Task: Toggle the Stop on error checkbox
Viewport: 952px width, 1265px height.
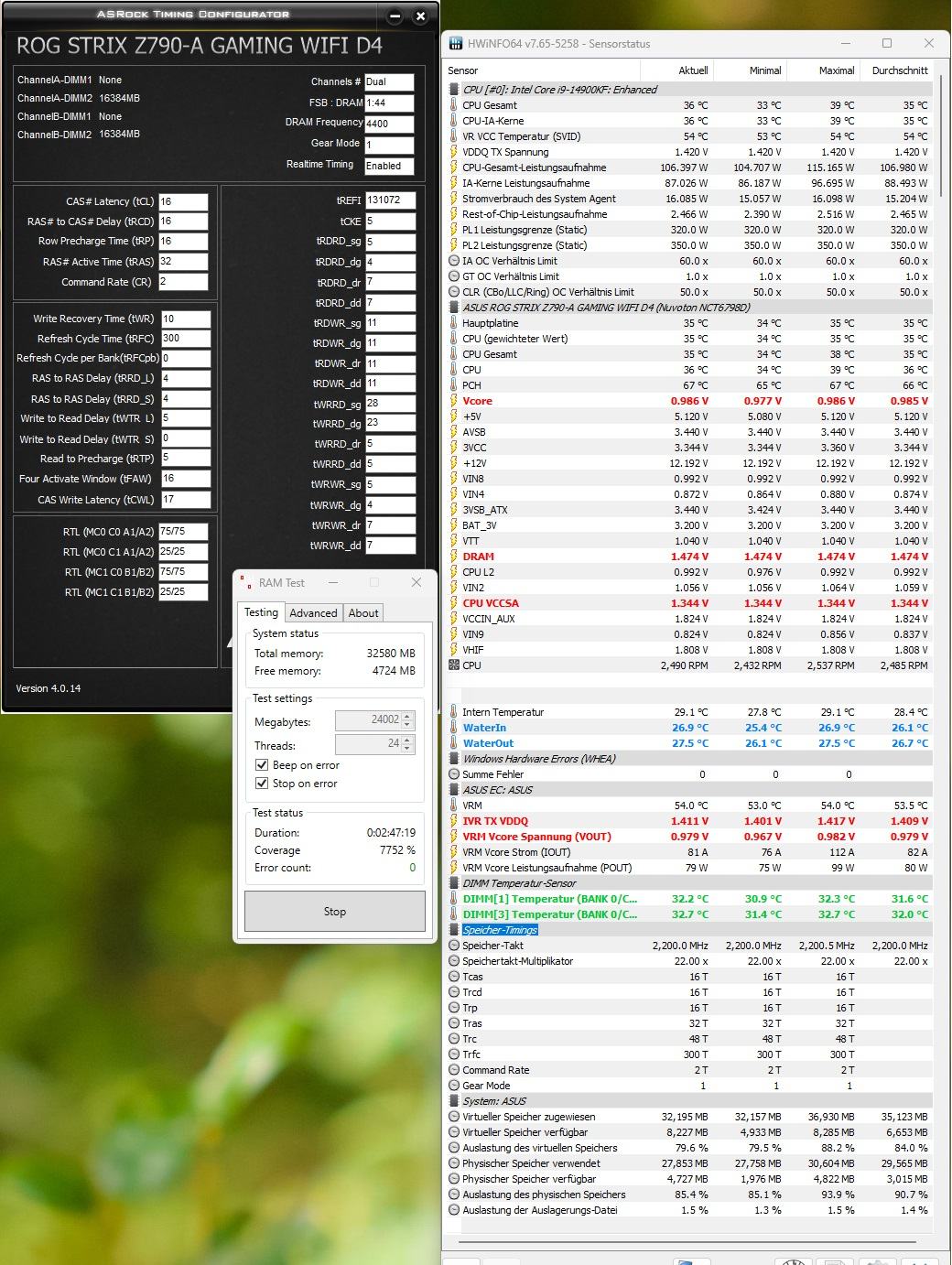Action: coord(262,784)
